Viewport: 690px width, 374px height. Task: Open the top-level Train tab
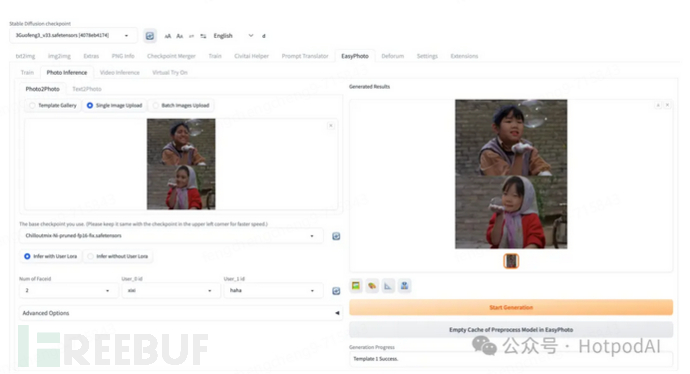[x=215, y=56]
